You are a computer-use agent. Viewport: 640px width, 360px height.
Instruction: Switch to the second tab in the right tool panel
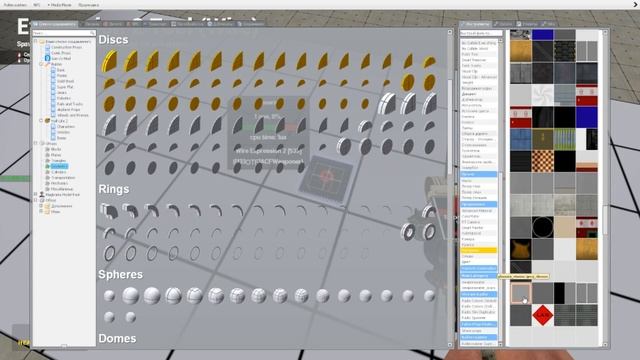coord(503,24)
